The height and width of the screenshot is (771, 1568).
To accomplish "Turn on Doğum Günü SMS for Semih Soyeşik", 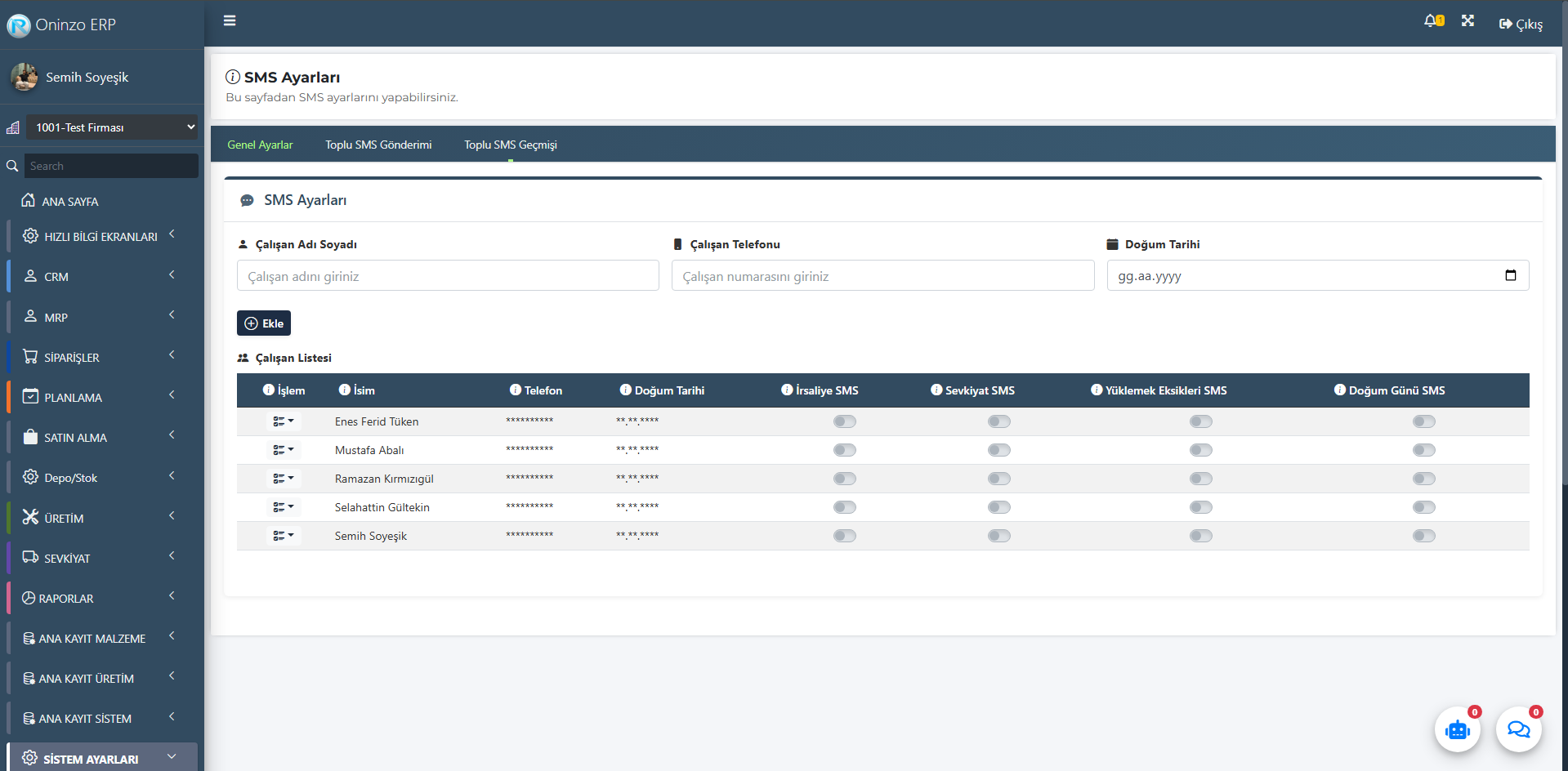I will point(1423,536).
